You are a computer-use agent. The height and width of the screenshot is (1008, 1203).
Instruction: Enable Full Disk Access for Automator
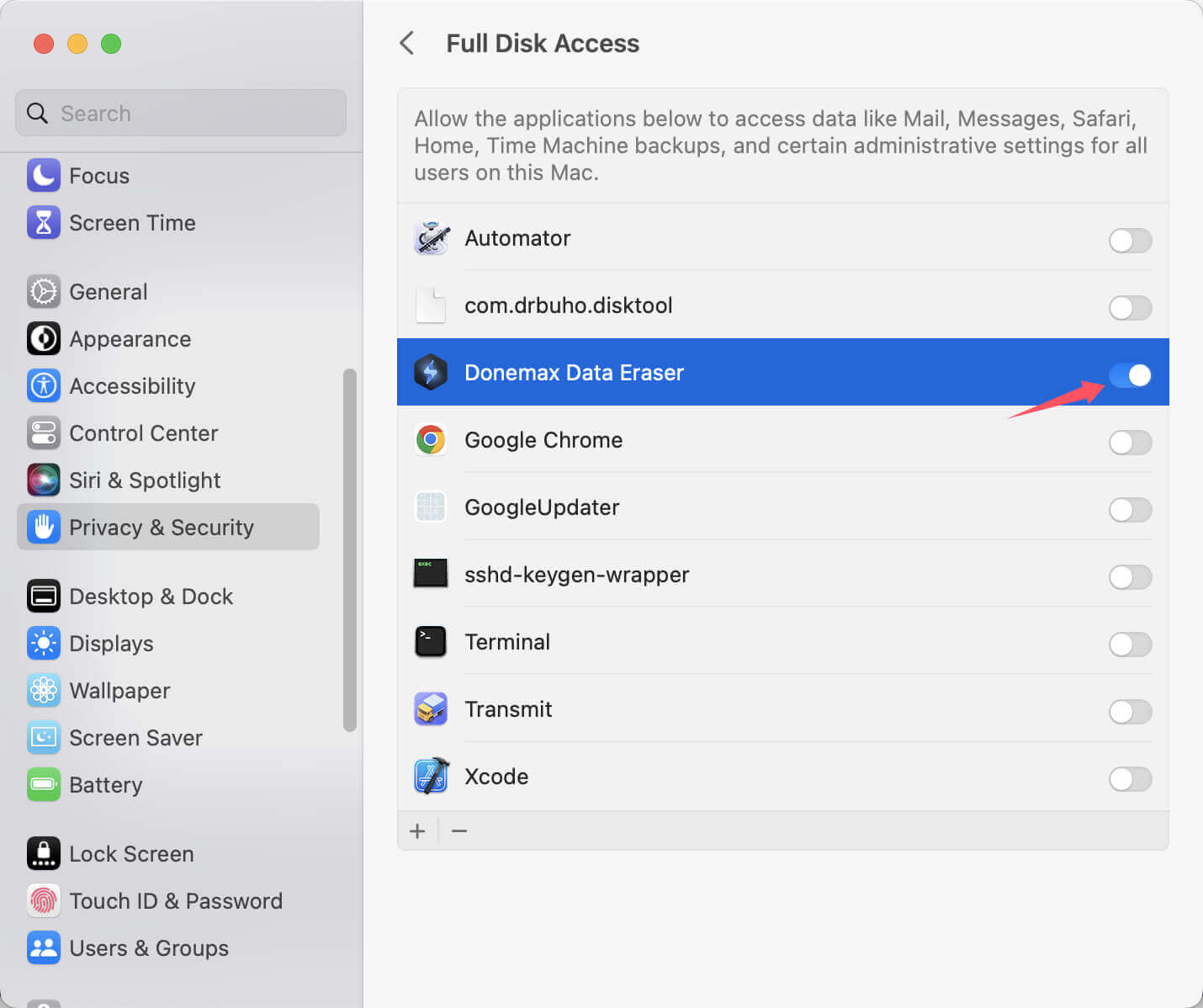pos(1130,241)
